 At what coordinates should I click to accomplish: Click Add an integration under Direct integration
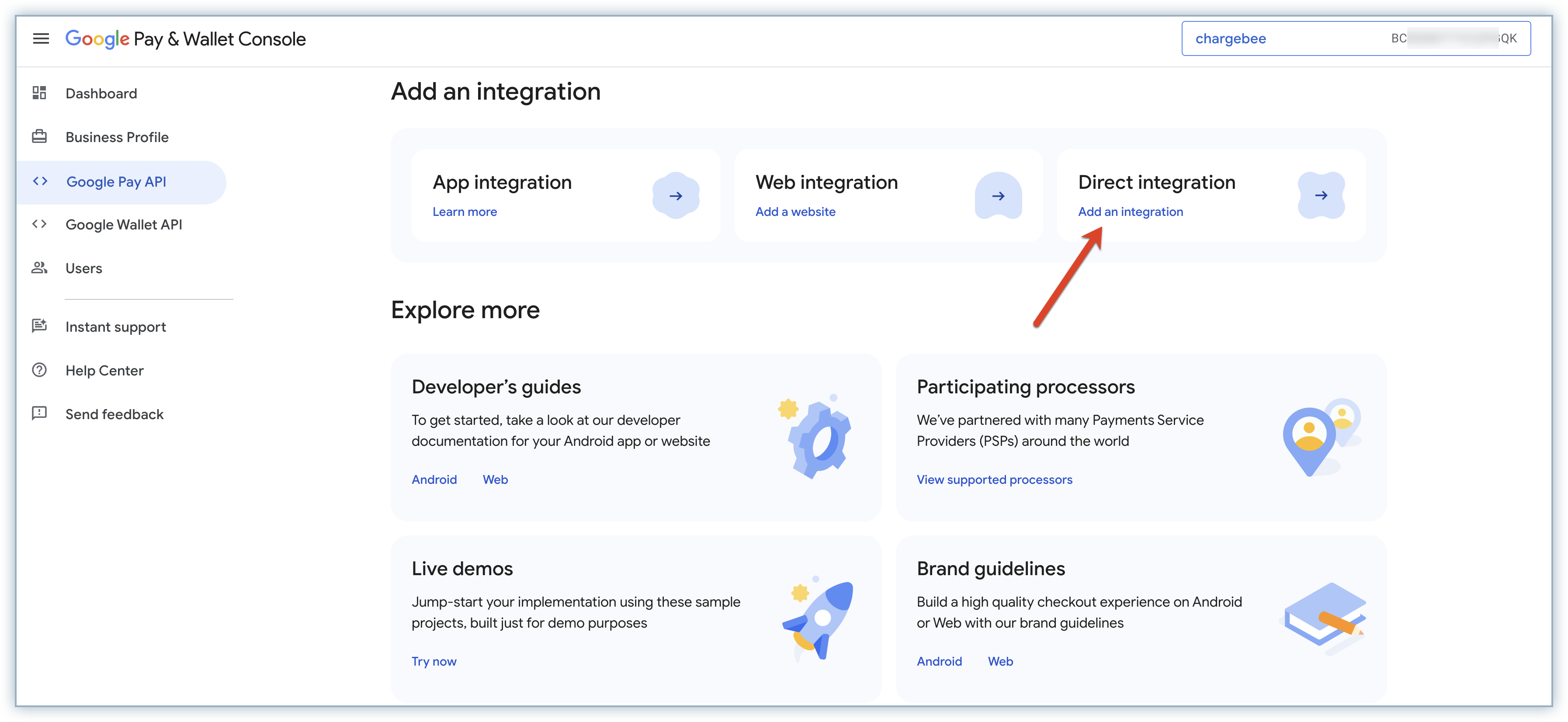pos(1131,212)
